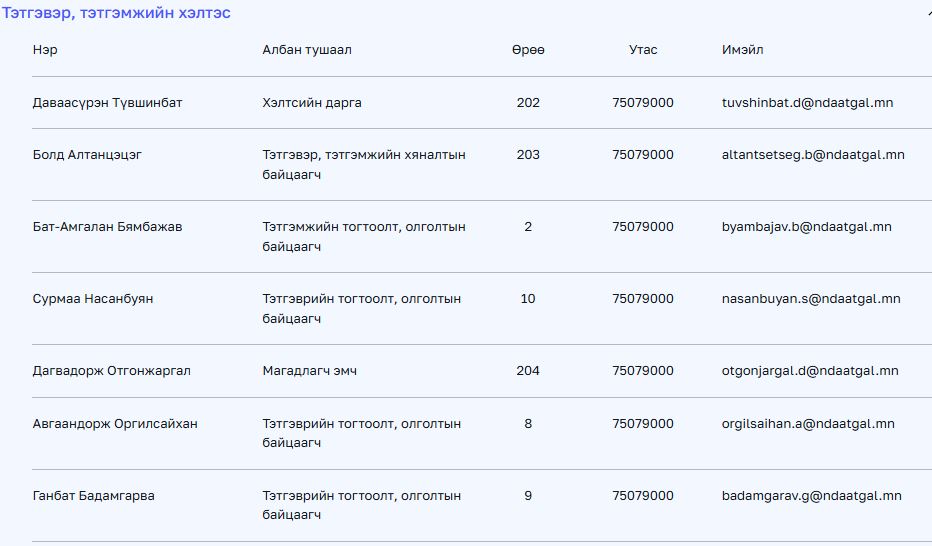
Task: Click email badamgarav.g@ndaatgal.mn
Action: pyautogui.click(x=811, y=496)
